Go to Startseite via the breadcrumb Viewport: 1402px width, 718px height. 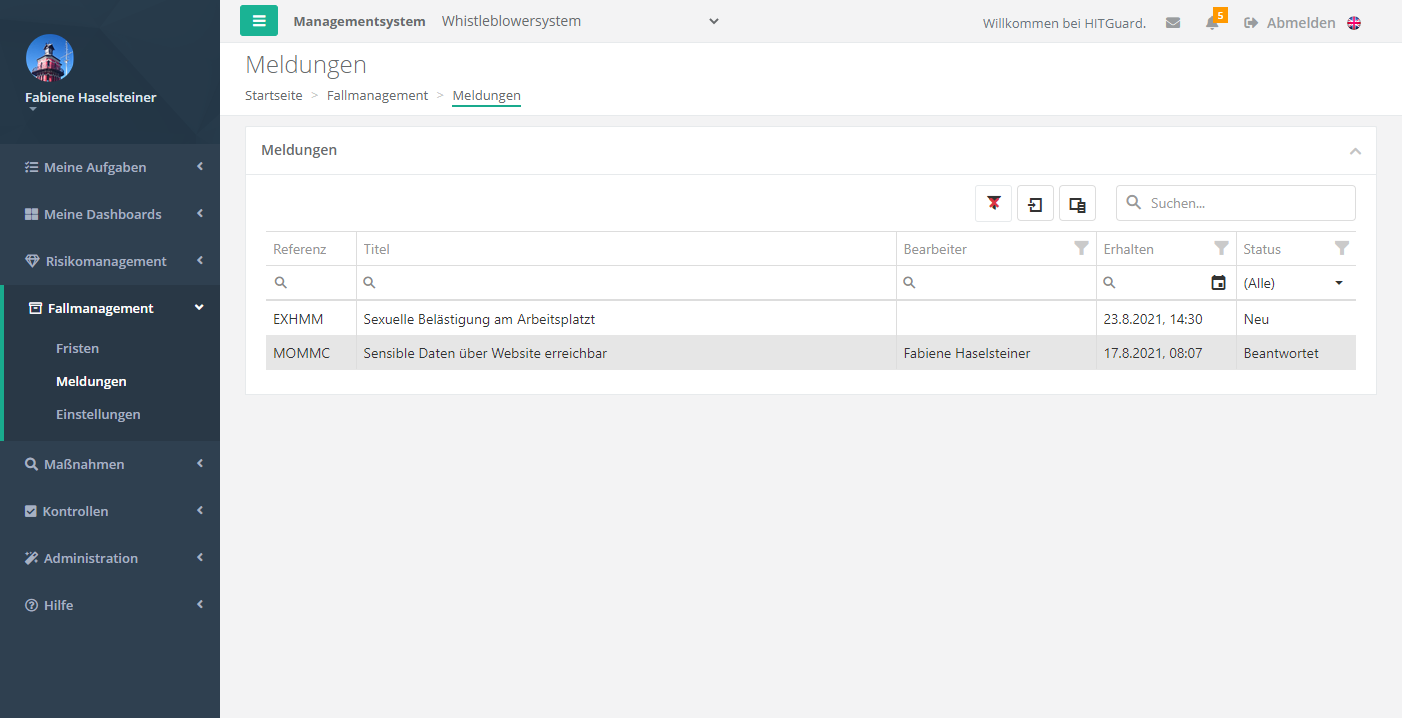274,95
